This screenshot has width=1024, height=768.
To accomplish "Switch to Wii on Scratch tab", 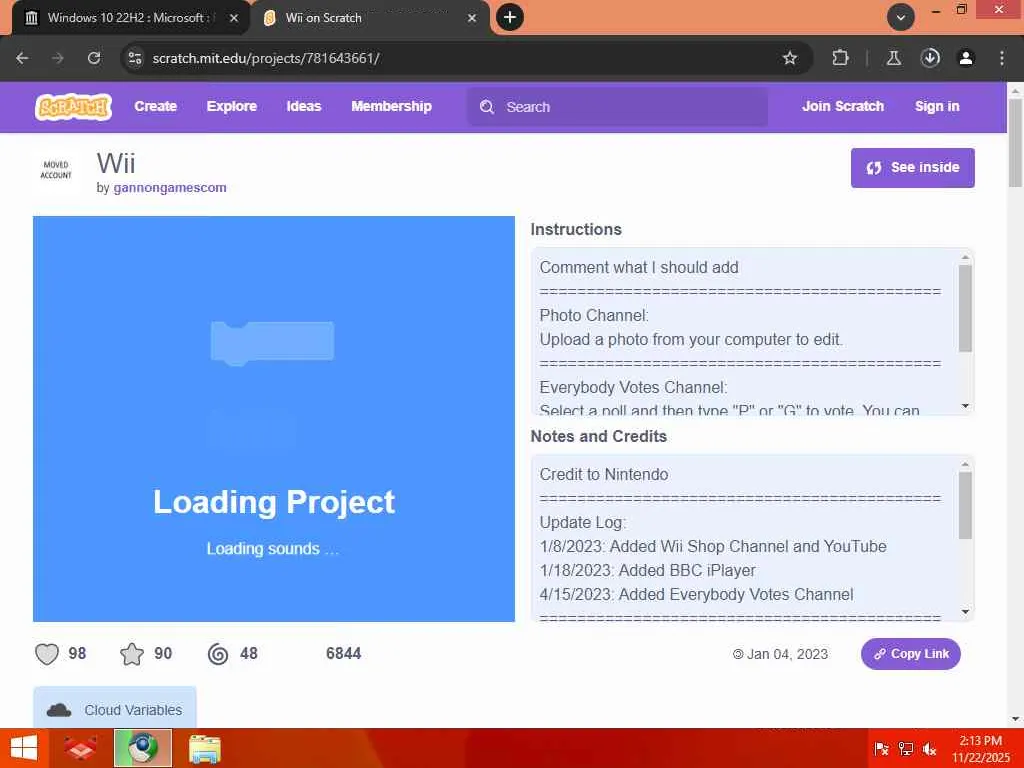I will [x=369, y=18].
